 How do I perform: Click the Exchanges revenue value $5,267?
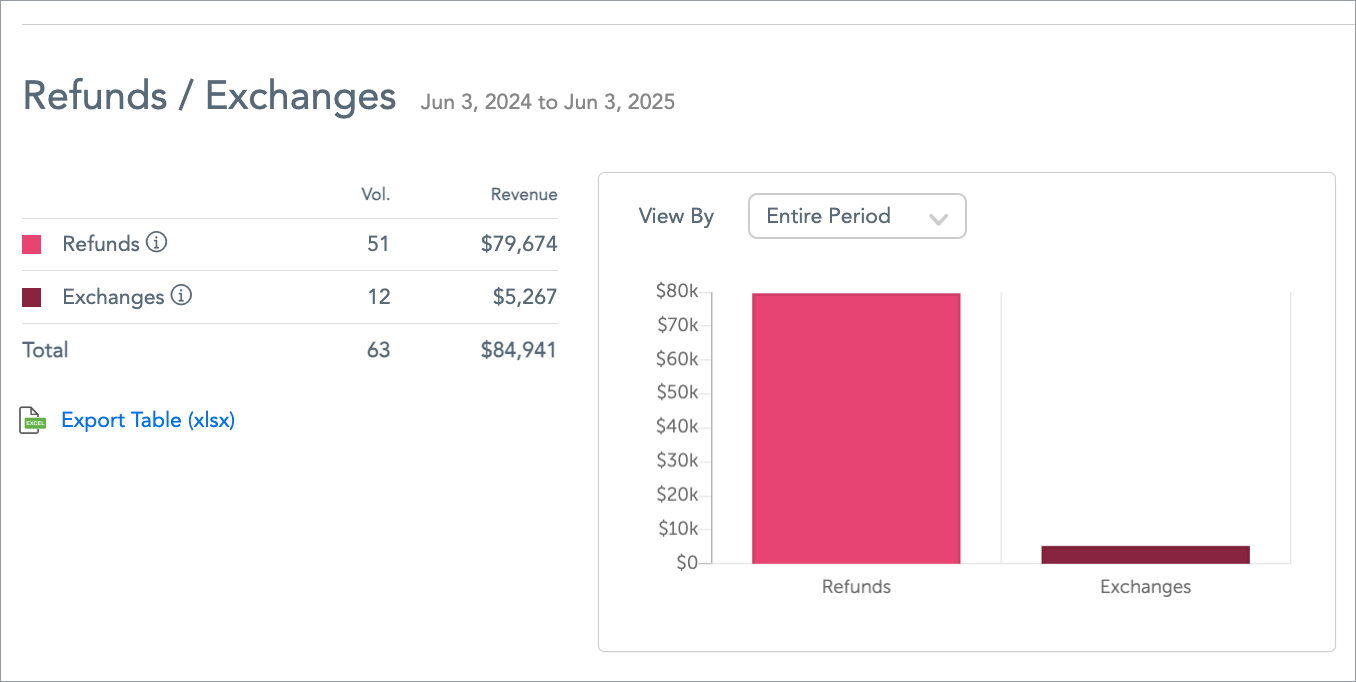tap(525, 297)
